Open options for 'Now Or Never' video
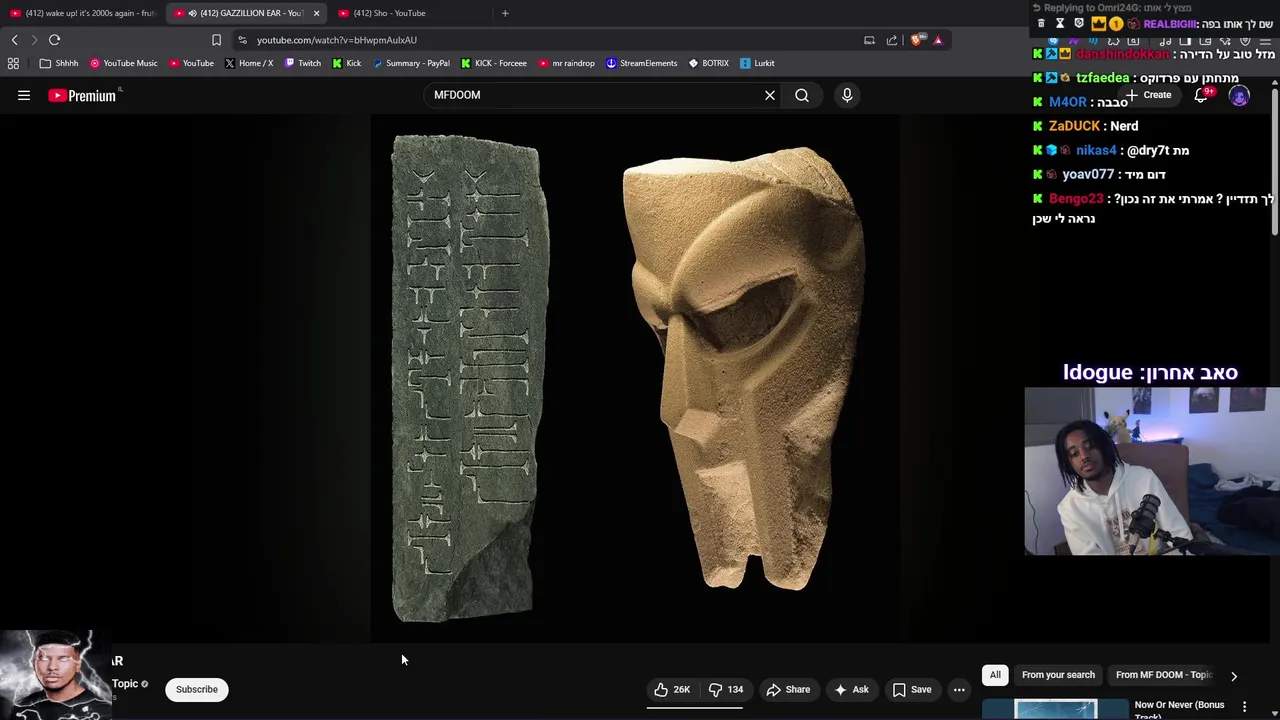The image size is (1280, 720). tap(1244, 707)
